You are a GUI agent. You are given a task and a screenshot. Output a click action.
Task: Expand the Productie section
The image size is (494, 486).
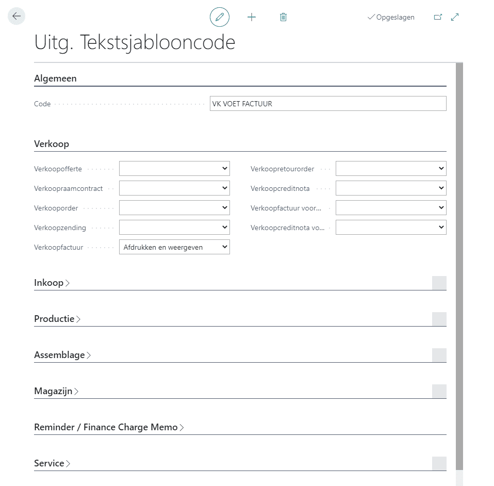(x=57, y=319)
